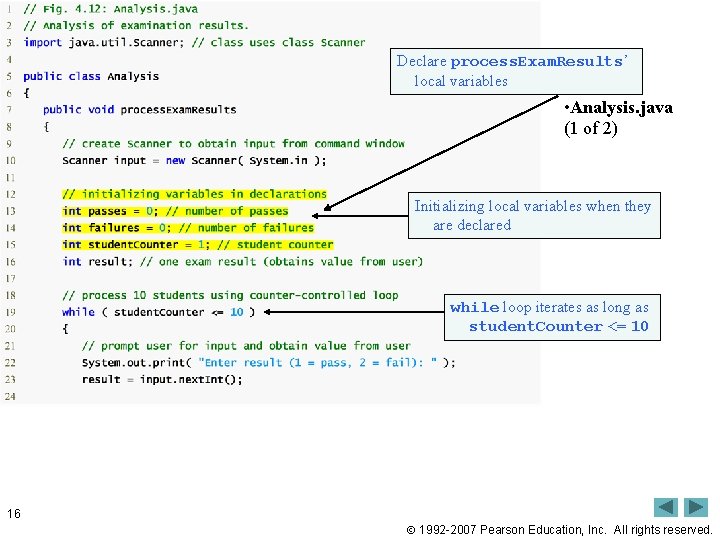Select the 'import java.util.Scanner;' code line
720x540 pixels.
tap(194, 42)
